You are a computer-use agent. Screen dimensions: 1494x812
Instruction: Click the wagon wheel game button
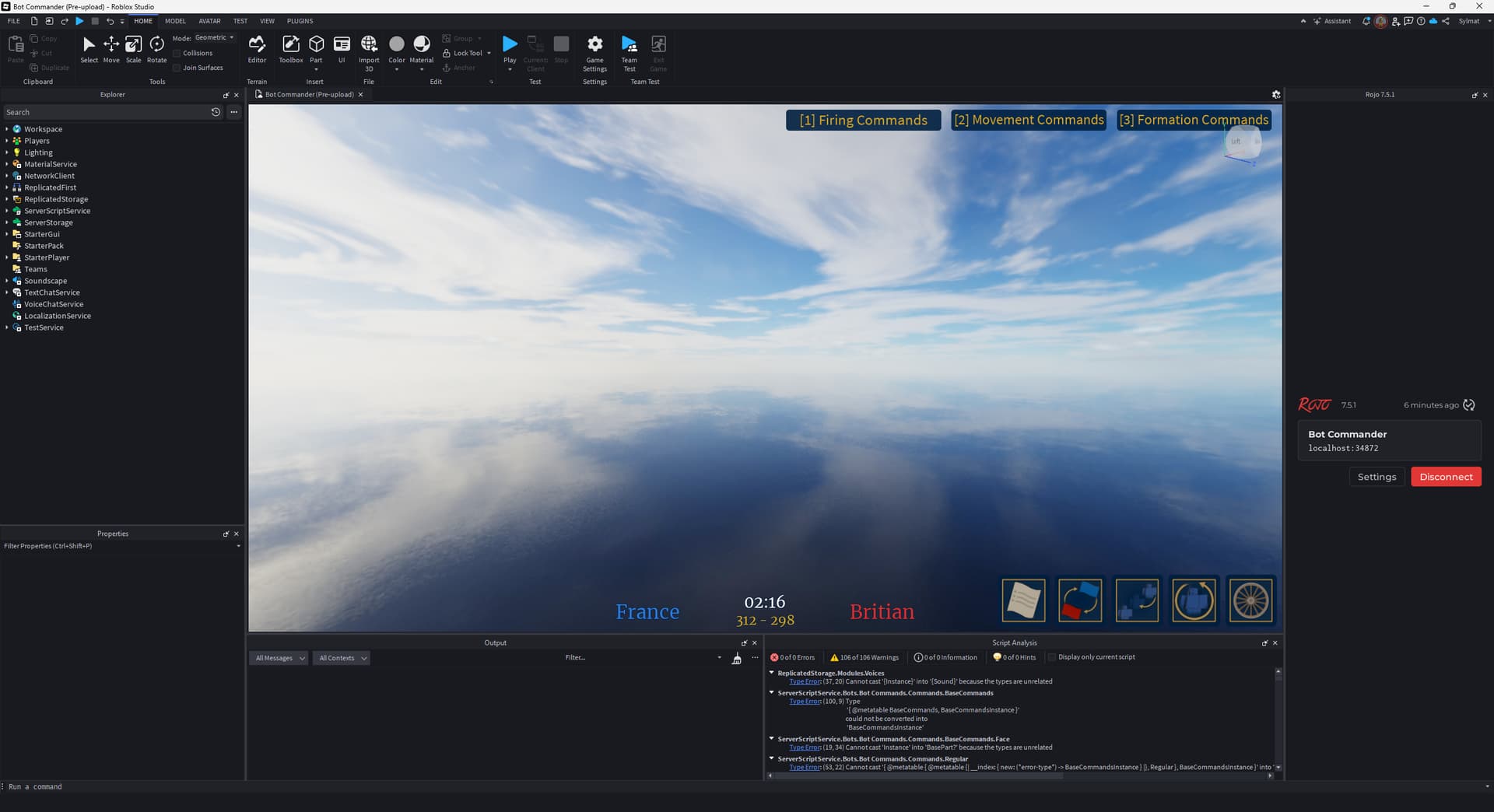1250,600
